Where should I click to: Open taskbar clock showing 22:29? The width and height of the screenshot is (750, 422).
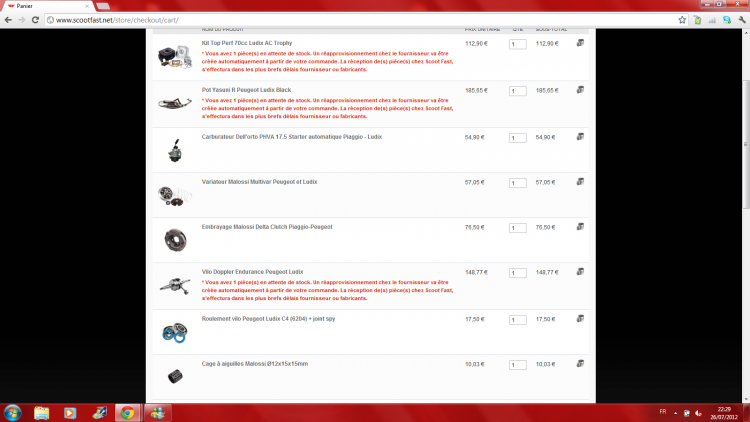[x=724, y=413]
